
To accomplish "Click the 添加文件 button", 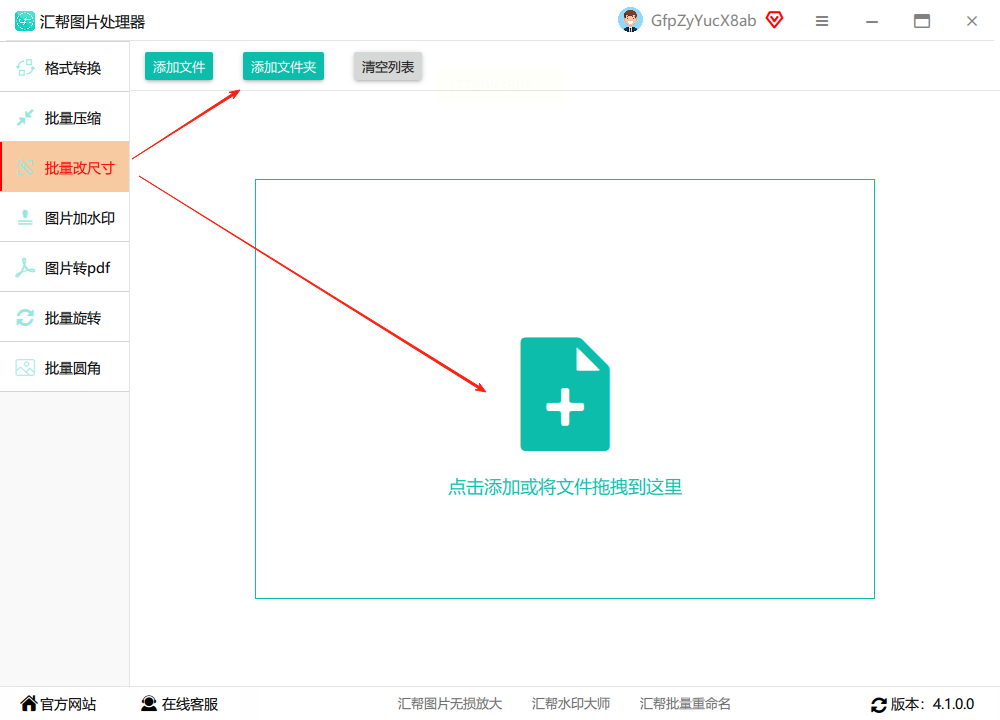I will point(179,66).
